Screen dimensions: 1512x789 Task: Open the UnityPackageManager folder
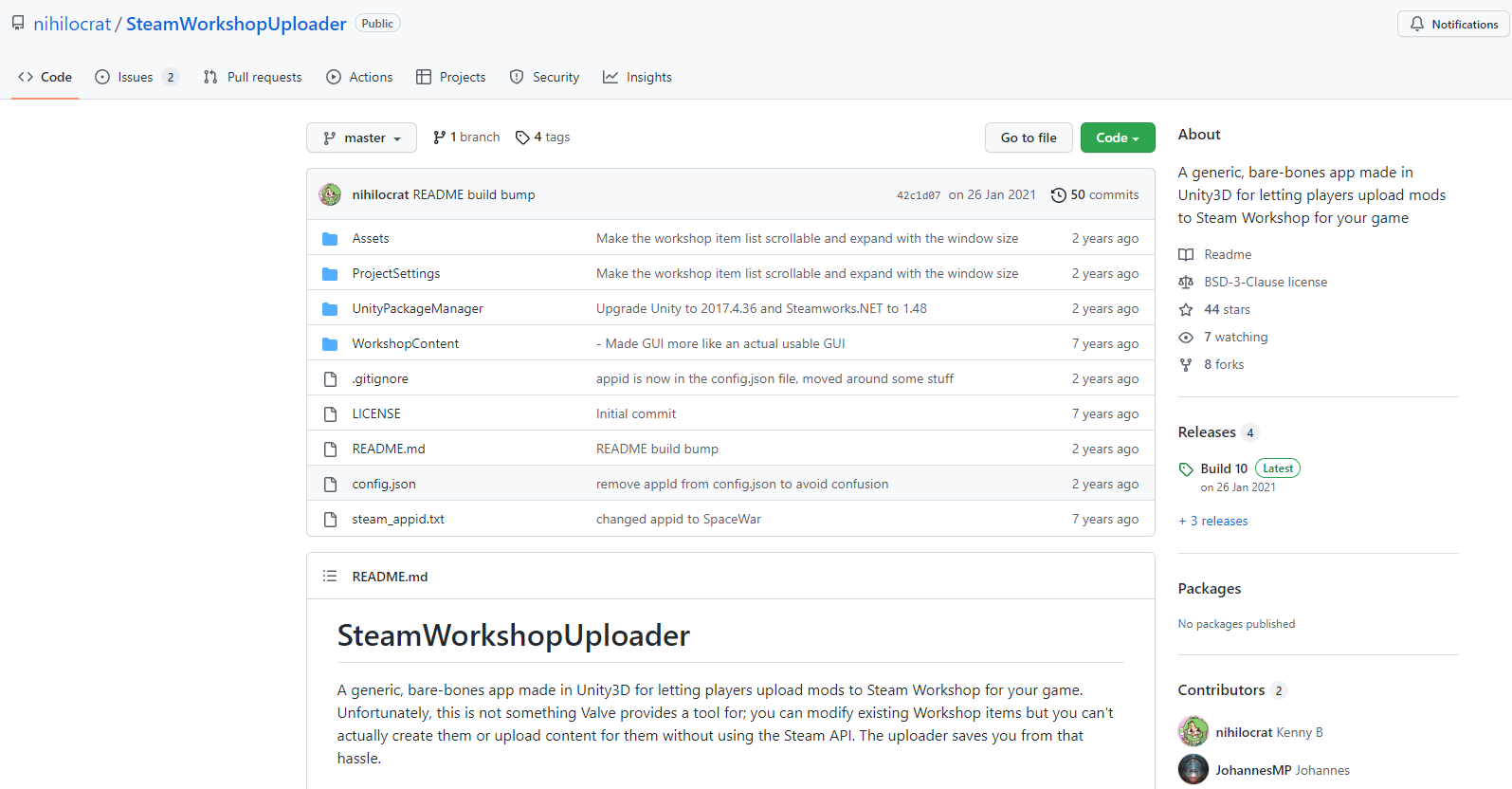tap(418, 308)
